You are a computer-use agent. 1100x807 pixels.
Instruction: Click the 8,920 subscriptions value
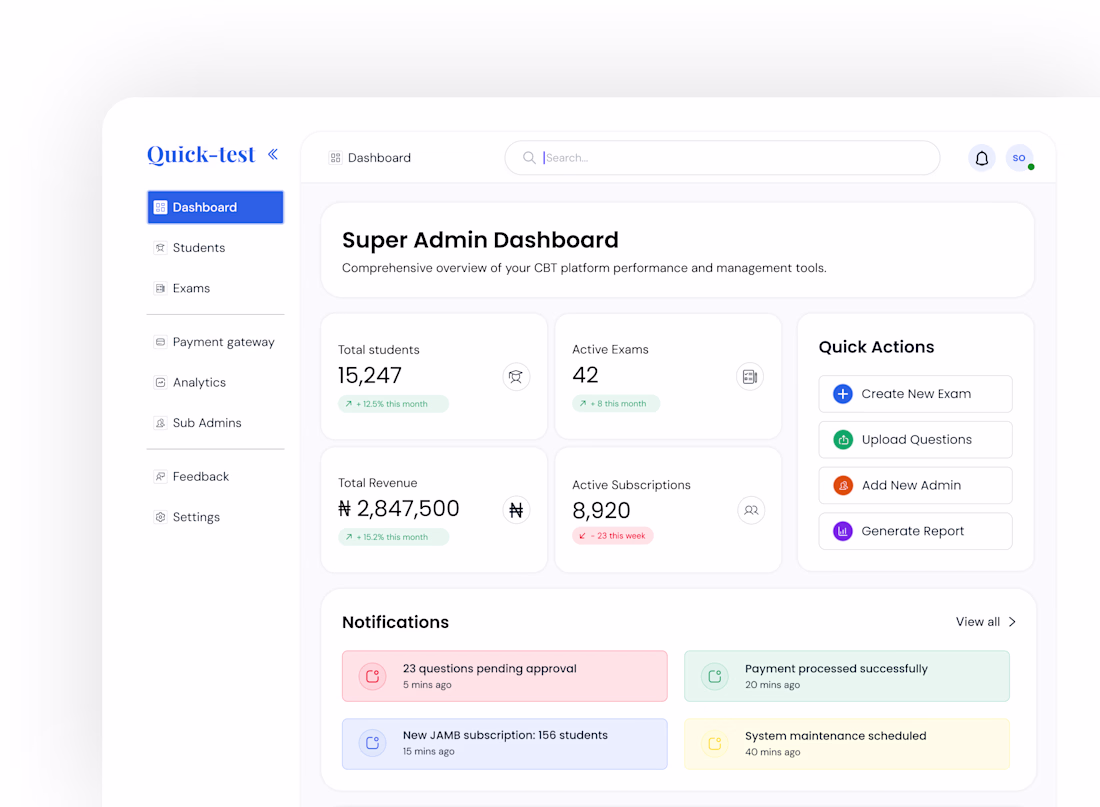tap(601, 510)
